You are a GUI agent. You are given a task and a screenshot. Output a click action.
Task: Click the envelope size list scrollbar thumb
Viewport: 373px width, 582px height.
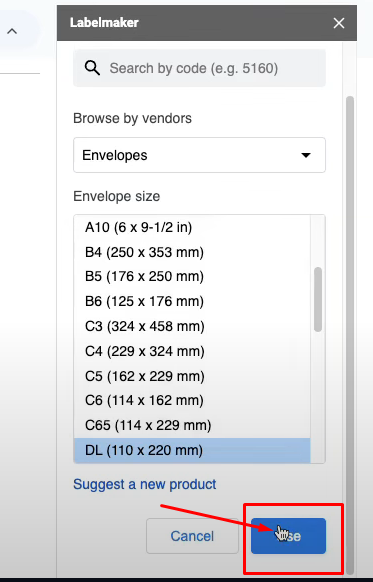click(318, 299)
